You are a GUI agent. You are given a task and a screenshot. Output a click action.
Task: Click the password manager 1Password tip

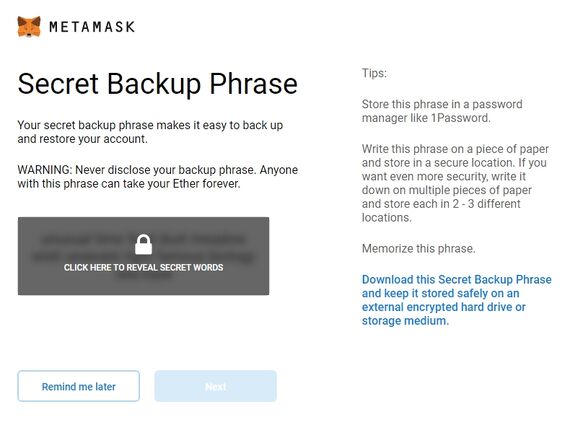tap(442, 111)
